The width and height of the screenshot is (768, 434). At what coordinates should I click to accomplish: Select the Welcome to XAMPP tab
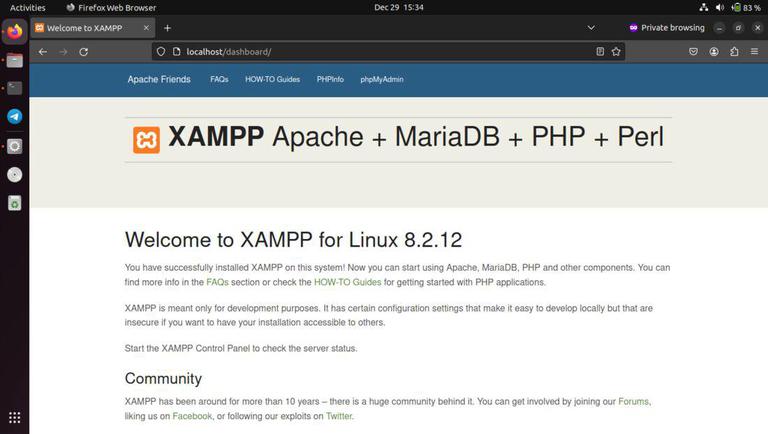pos(93,28)
